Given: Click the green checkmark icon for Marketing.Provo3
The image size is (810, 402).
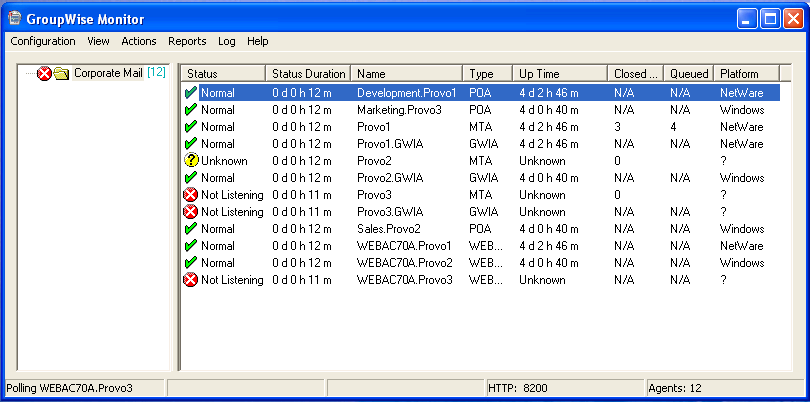Looking at the screenshot, I should pyautogui.click(x=191, y=110).
